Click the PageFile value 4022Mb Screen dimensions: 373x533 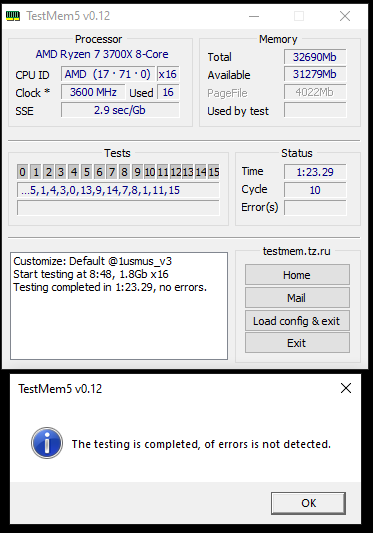pos(315,92)
